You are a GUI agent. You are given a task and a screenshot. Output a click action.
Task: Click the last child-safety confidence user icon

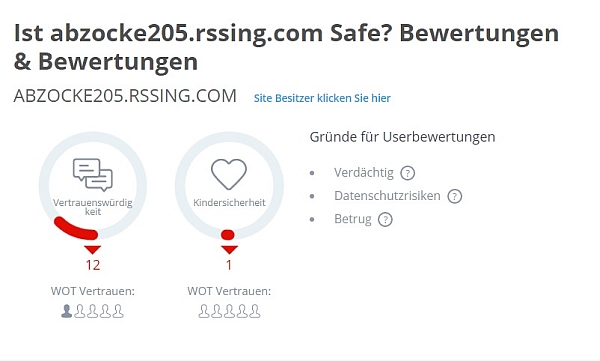click(255, 311)
